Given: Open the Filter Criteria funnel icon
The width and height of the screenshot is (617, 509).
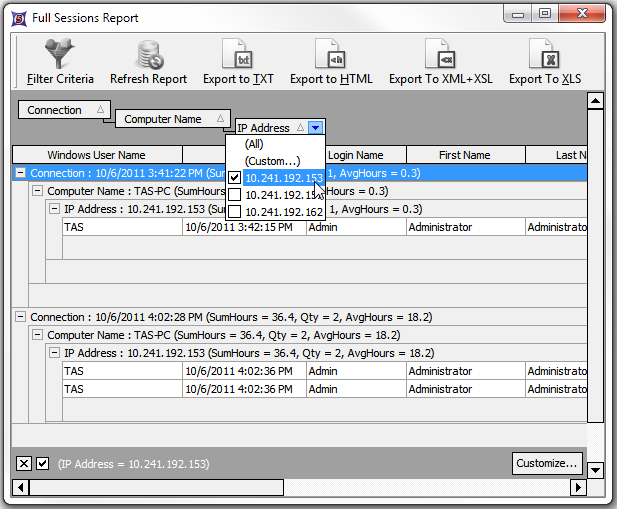Looking at the screenshot, I should (60, 55).
